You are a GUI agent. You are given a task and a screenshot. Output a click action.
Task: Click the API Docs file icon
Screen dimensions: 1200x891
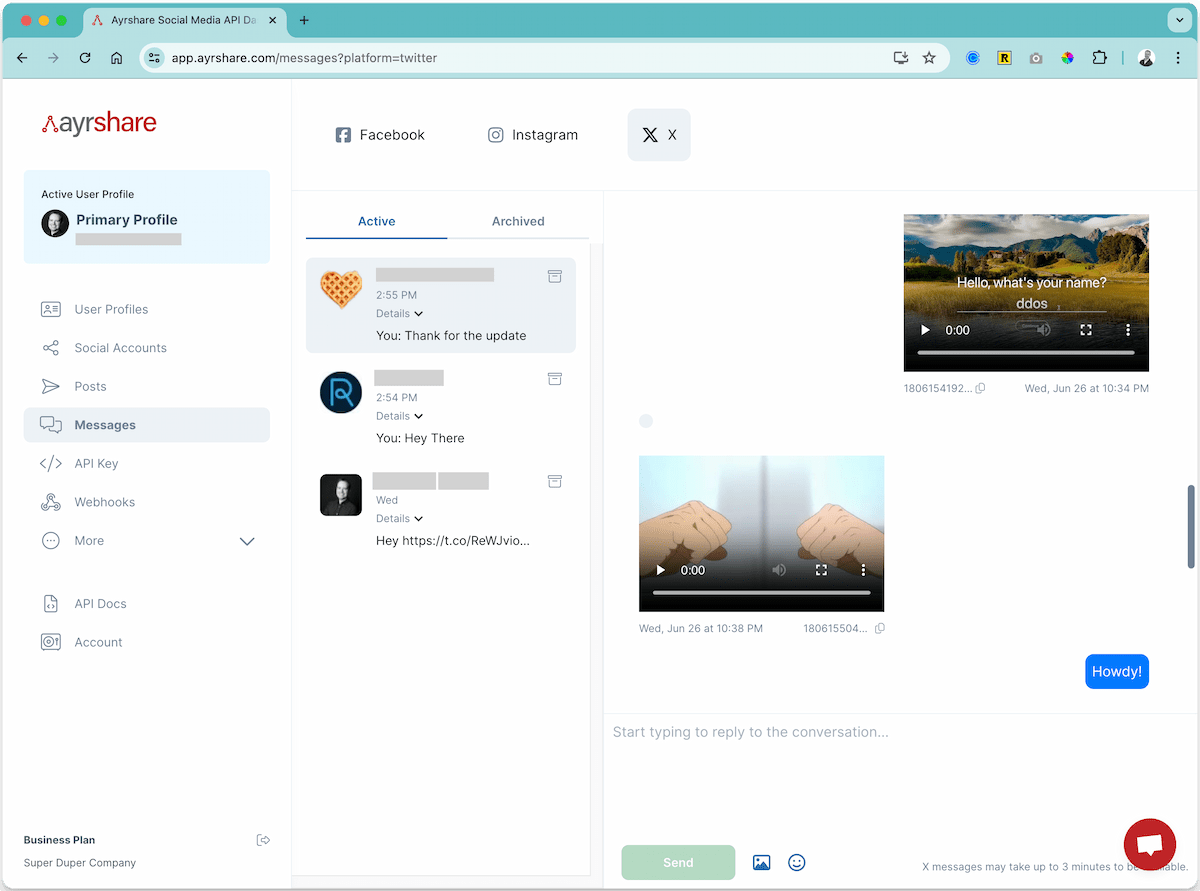(51, 603)
